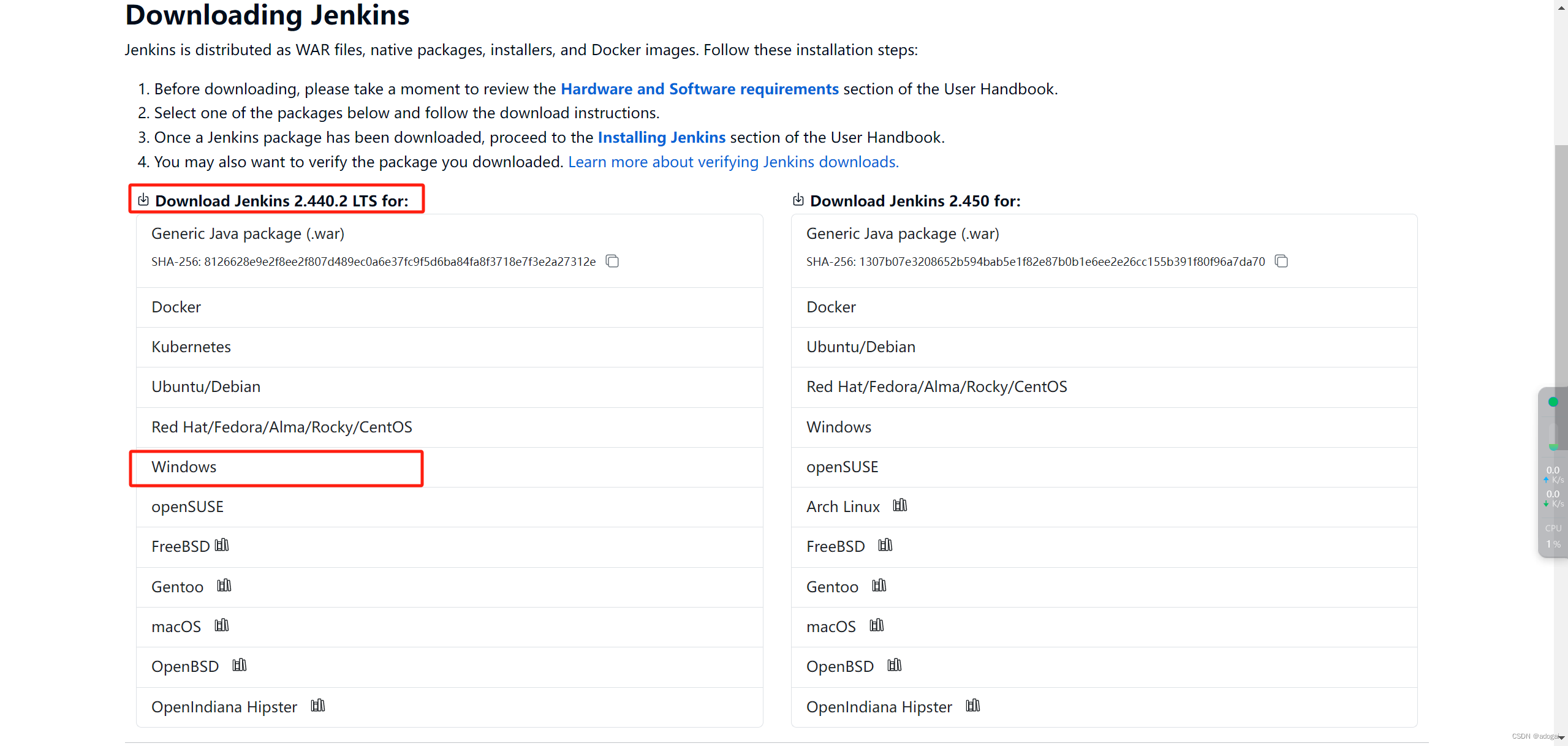Click the download icon beside Jenkins 2.440.2 LTS
Screen dimensions: 1568x746
143,200
